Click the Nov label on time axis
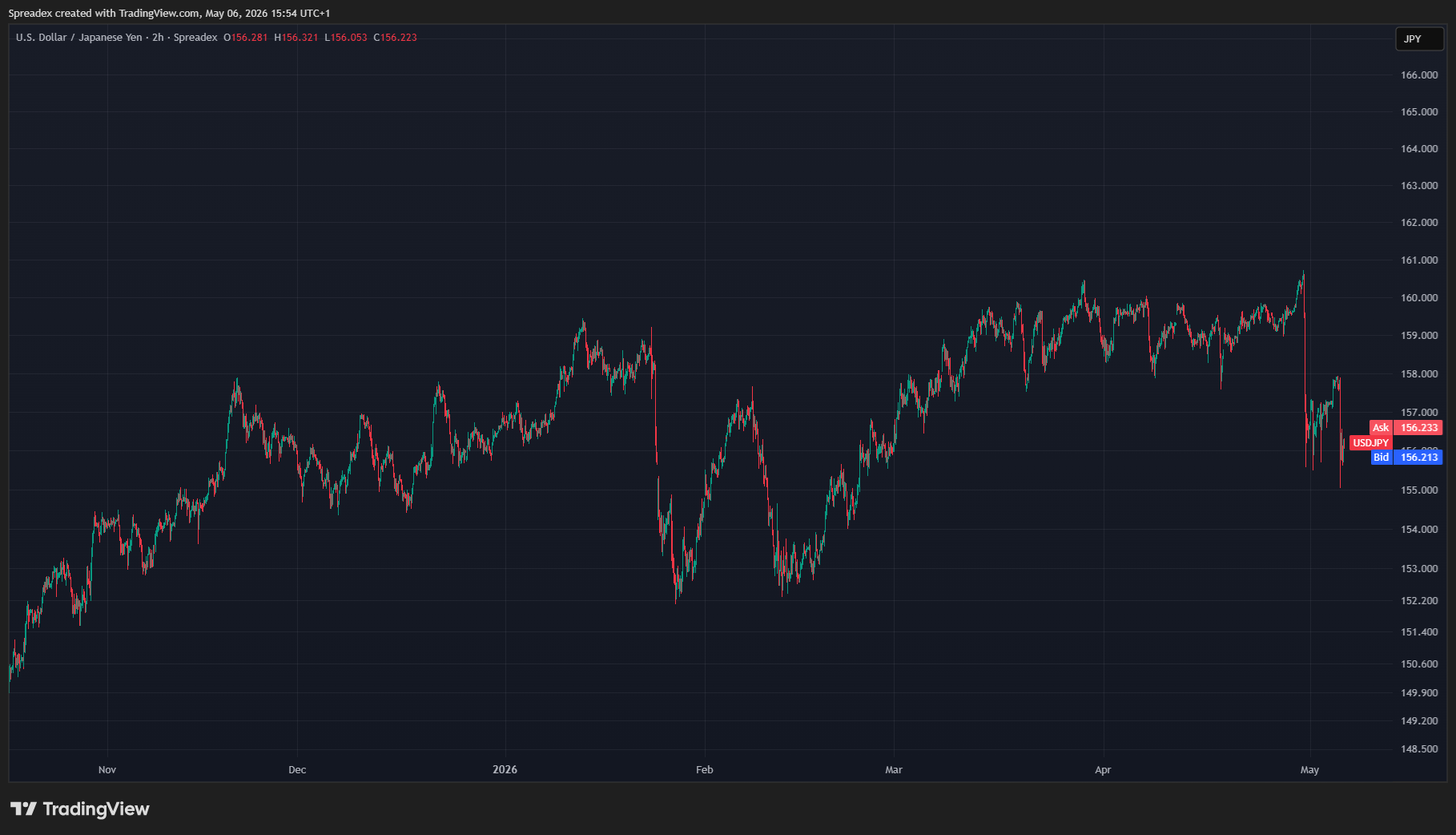Screen dimensions: 1456x835 click(x=107, y=770)
